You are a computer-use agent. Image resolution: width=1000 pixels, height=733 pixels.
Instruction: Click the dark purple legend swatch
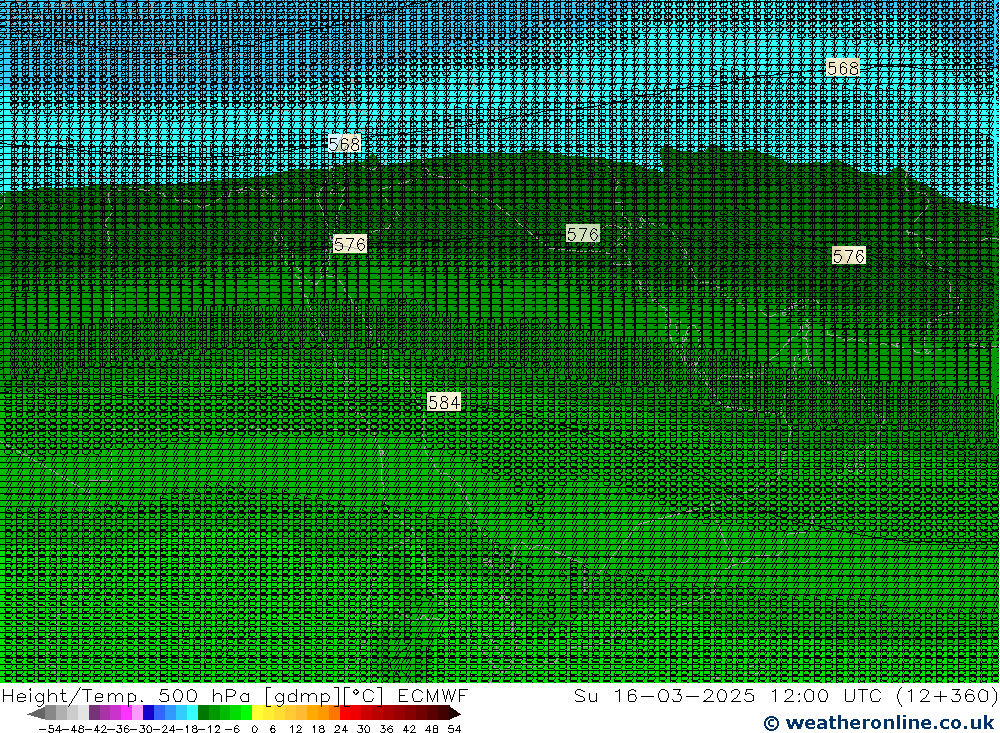94,713
